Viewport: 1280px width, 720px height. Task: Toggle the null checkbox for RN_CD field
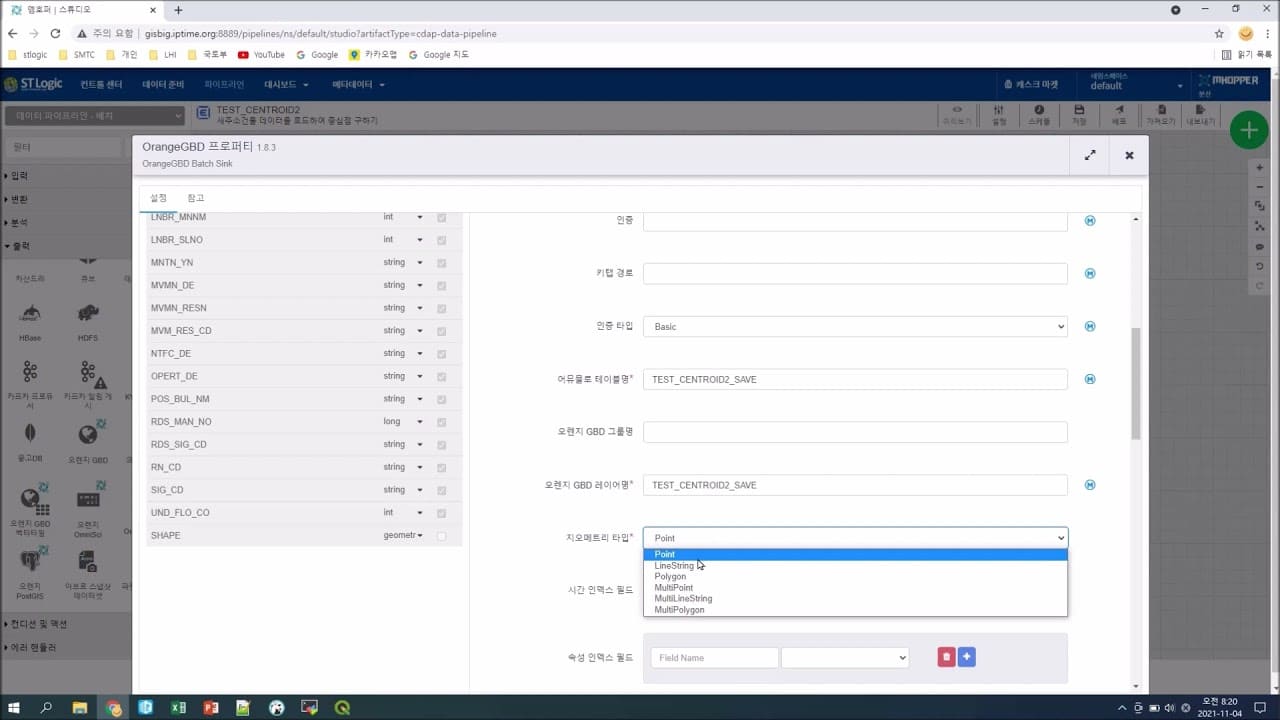[441, 467]
